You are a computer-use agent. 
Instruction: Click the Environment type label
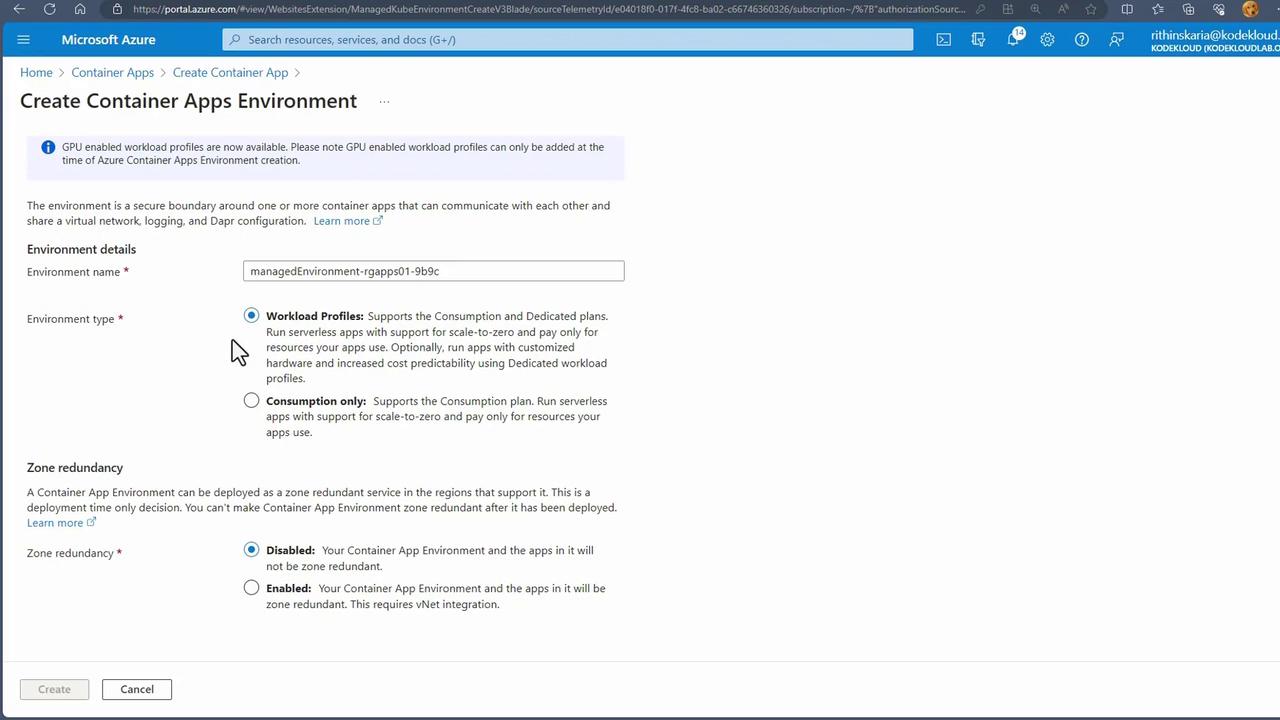(x=71, y=319)
